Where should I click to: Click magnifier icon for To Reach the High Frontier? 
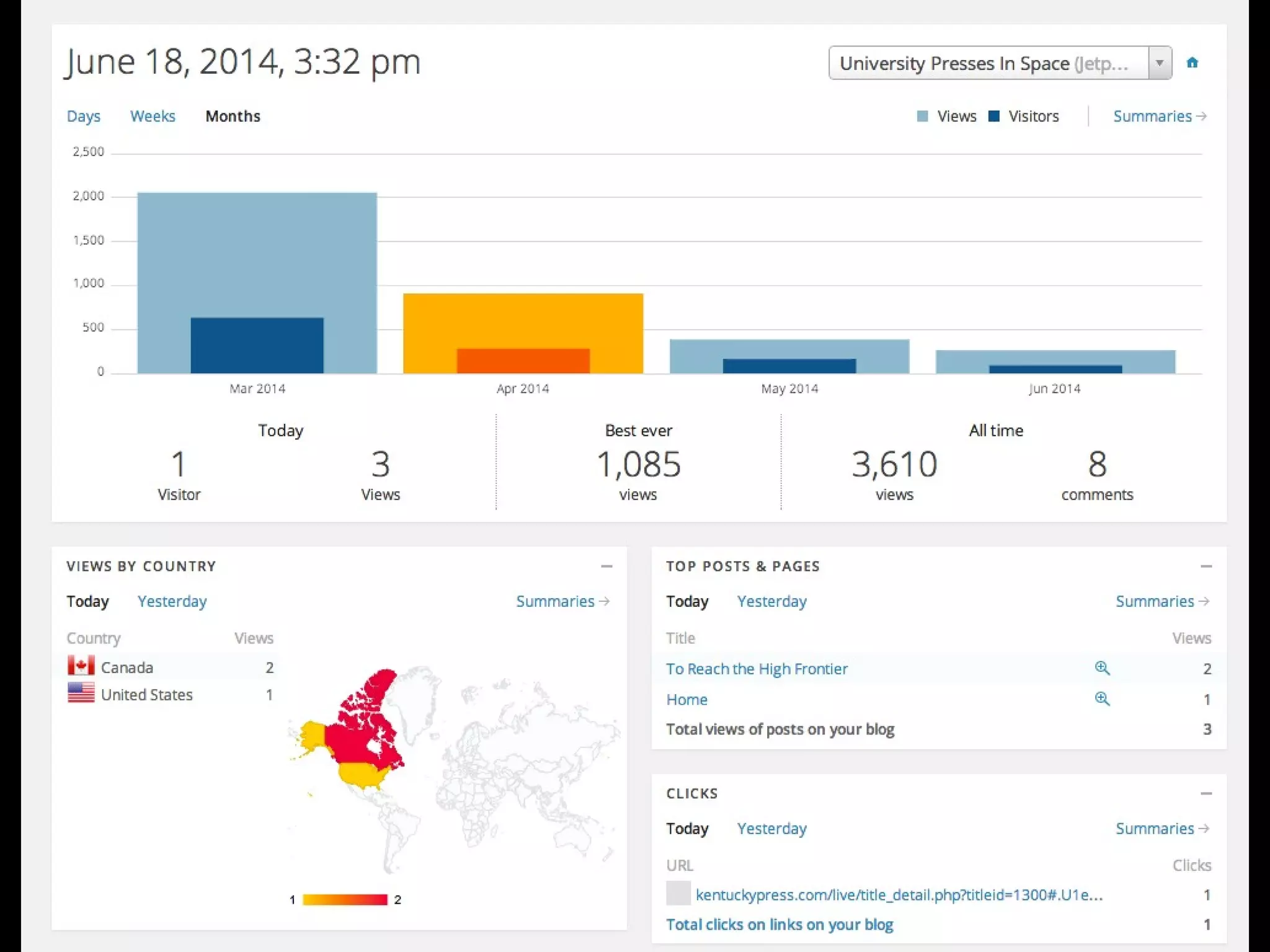pos(1102,668)
